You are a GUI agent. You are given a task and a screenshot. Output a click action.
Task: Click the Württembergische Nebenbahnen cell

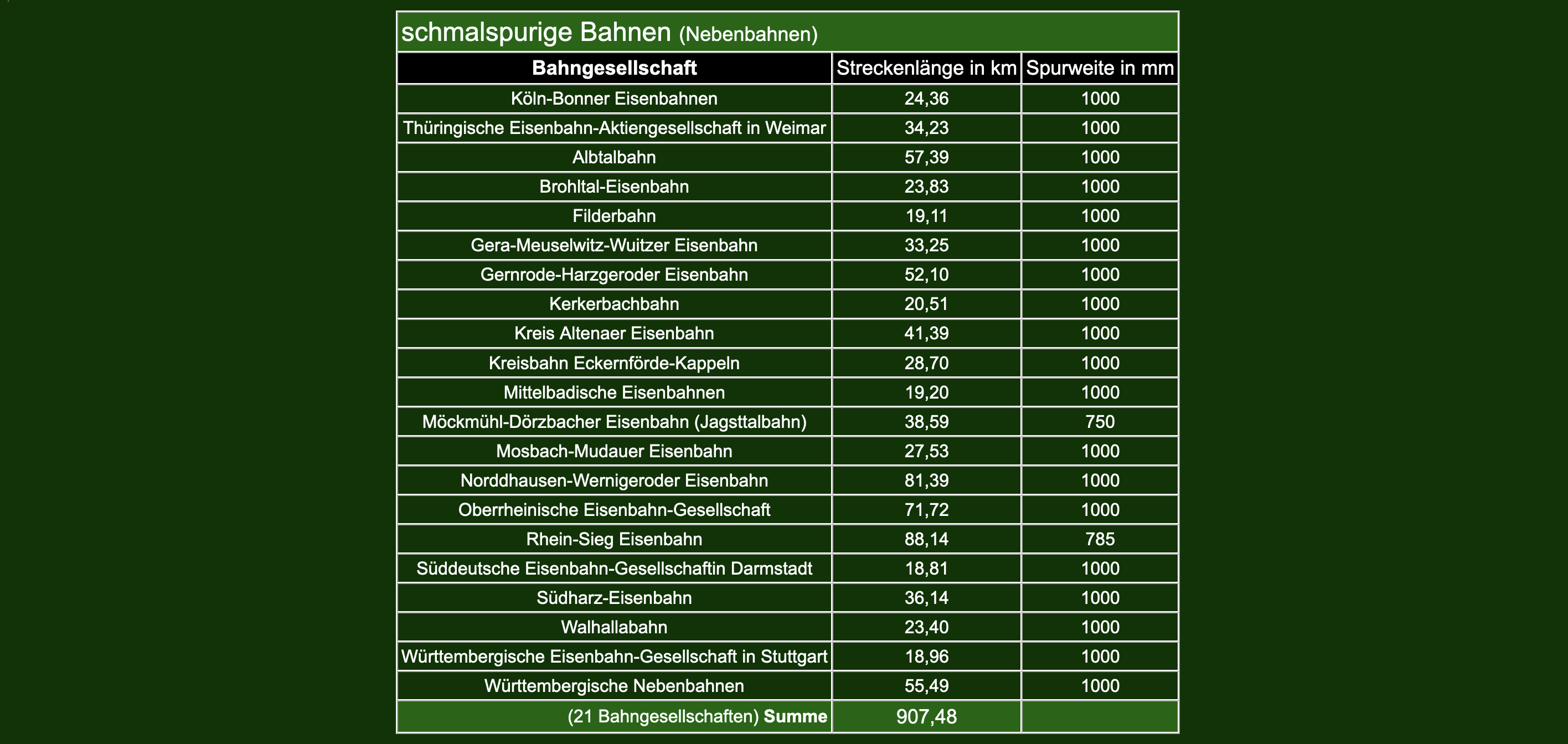(613, 686)
